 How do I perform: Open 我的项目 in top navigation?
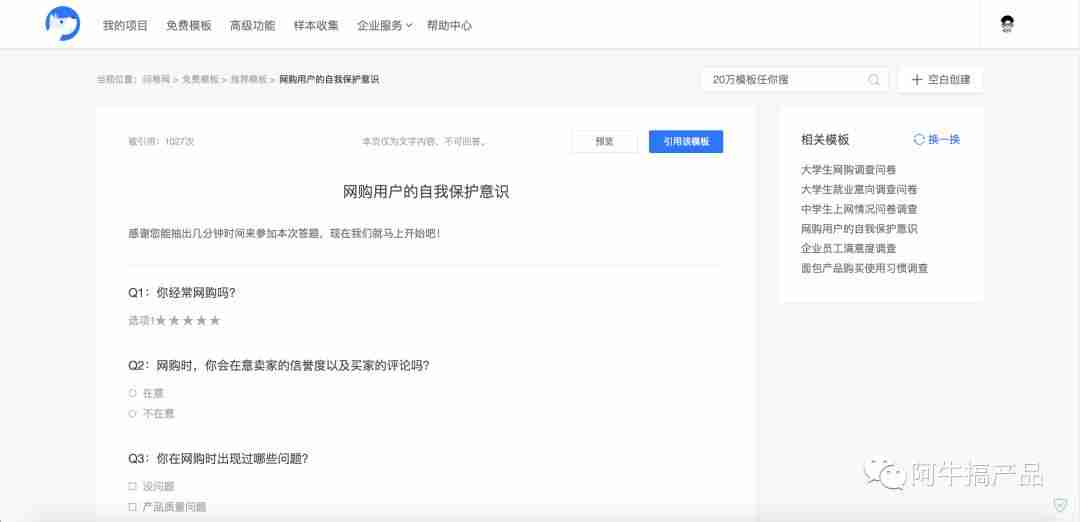click(x=125, y=25)
